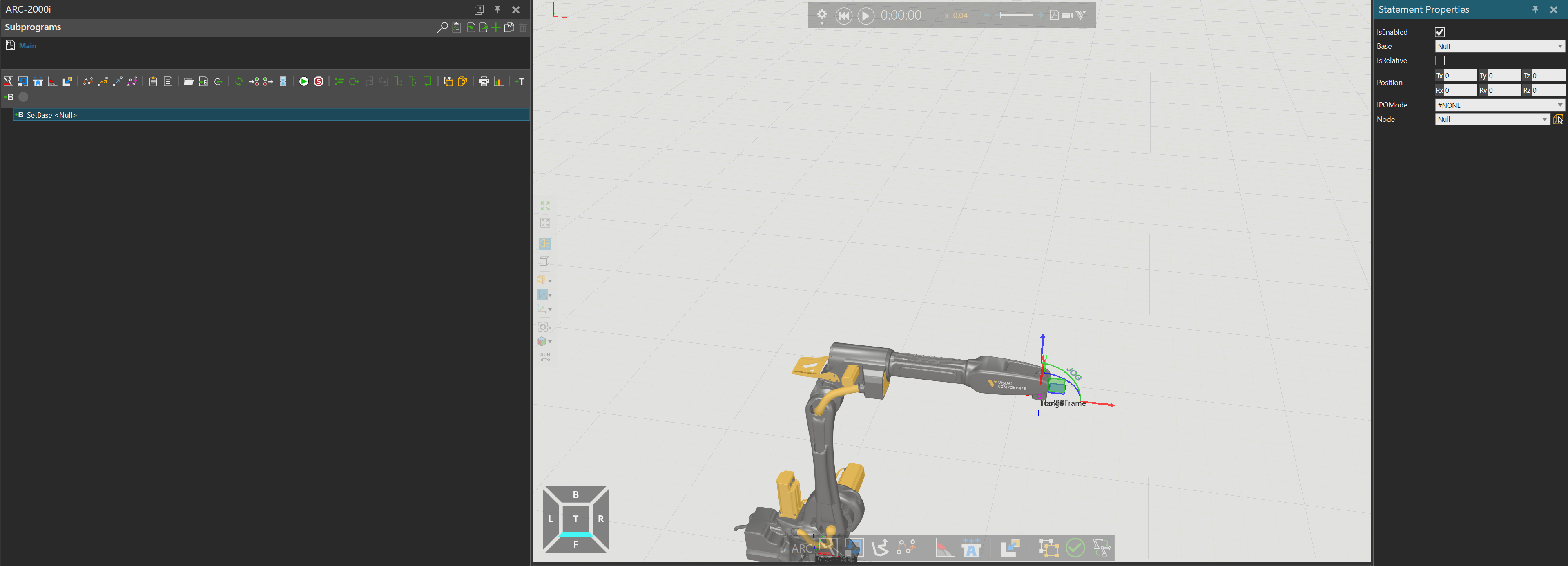
Task: Click the exchange robots icon in viewport toolbar
Action: 1102,548
